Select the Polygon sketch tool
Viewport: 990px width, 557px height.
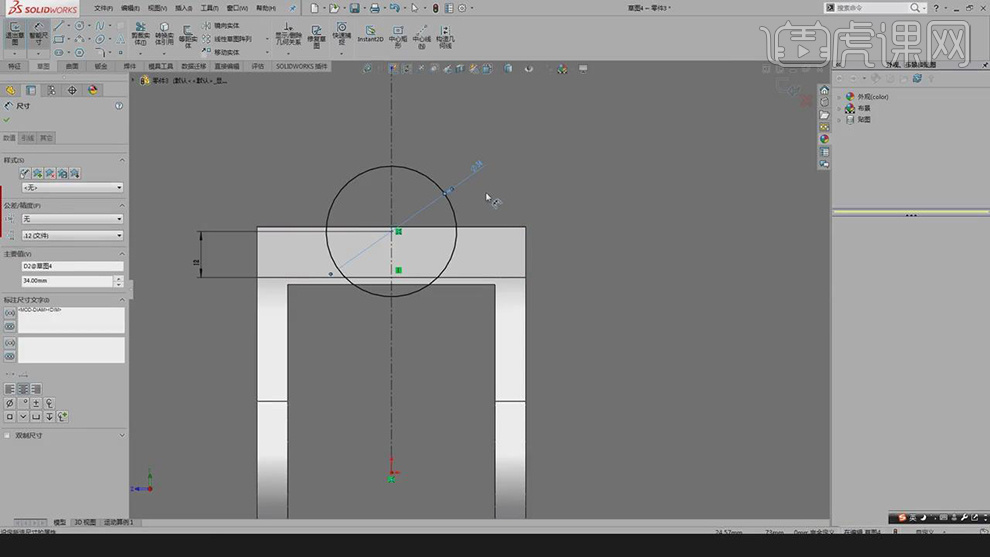(80, 52)
